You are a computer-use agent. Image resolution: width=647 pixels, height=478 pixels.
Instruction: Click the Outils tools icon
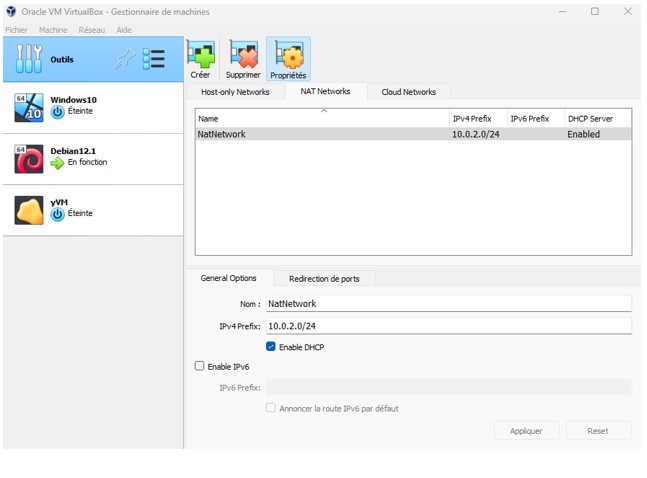pos(29,60)
